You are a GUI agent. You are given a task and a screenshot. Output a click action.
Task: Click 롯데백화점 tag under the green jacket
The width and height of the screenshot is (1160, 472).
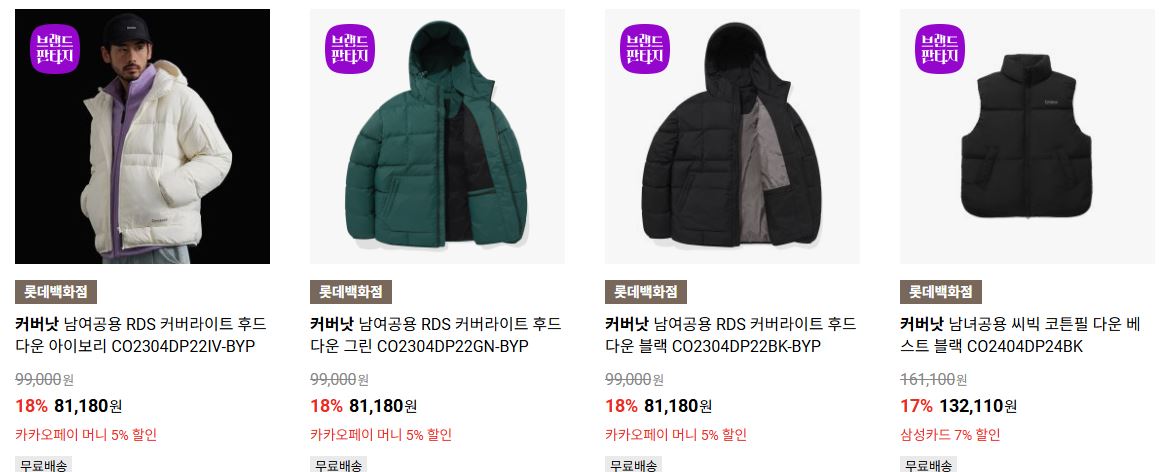(x=351, y=291)
